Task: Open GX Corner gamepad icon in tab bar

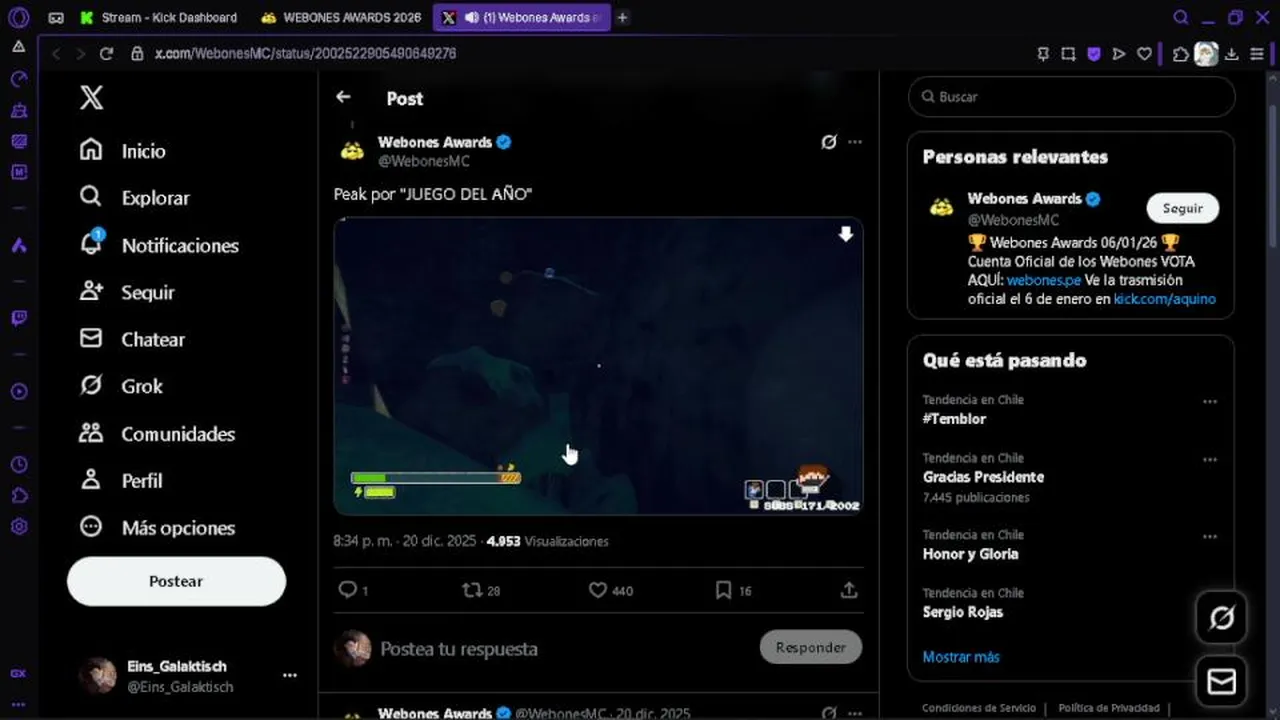Action: 56,18
